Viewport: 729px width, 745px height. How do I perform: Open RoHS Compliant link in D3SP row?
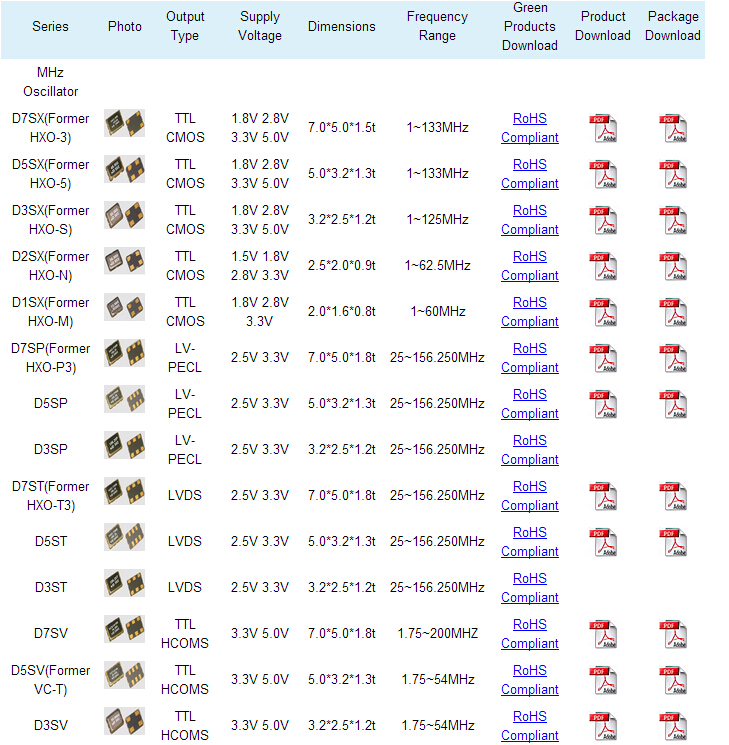tap(529, 450)
